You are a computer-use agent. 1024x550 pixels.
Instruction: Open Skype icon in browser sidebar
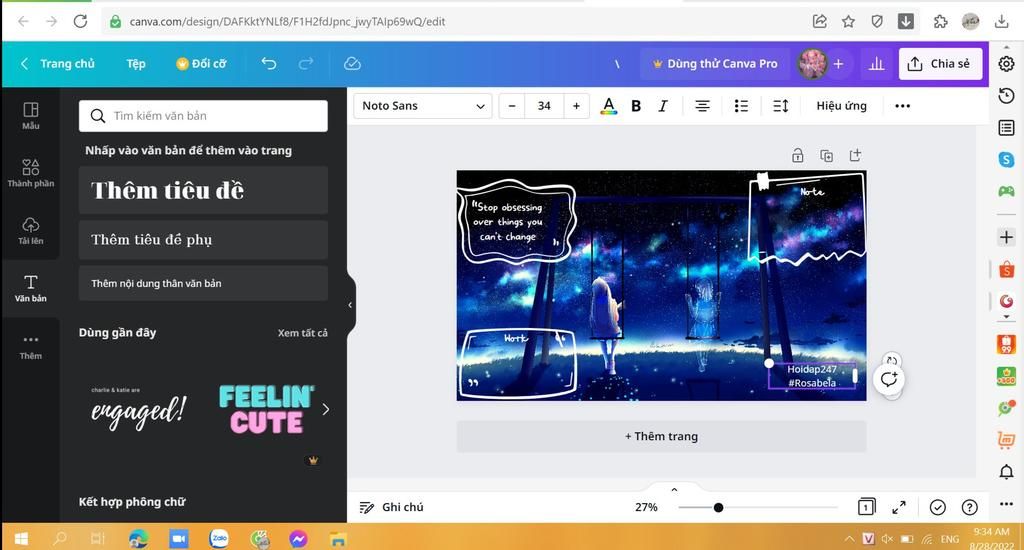click(1006, 159)
